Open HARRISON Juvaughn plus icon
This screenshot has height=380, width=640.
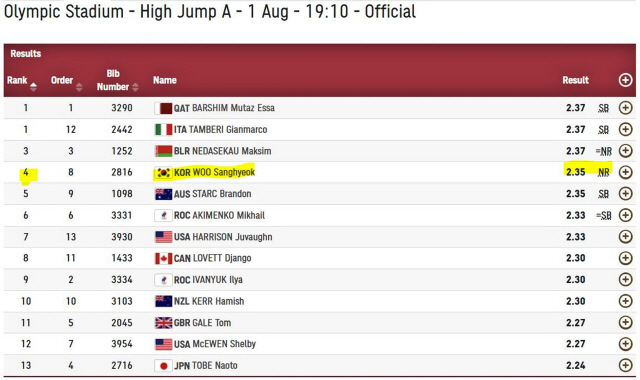coord(625,237)
